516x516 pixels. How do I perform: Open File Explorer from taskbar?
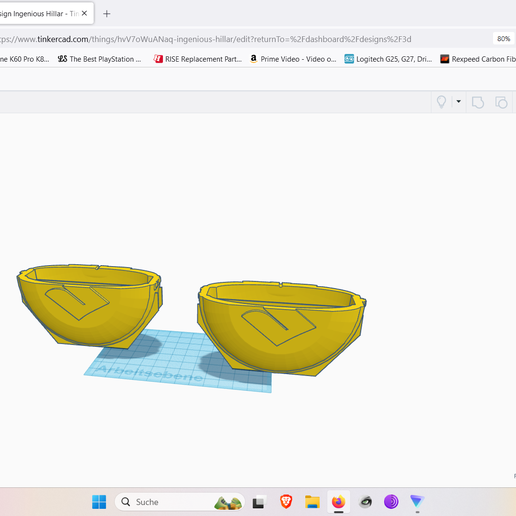click(x=312, y=502)
